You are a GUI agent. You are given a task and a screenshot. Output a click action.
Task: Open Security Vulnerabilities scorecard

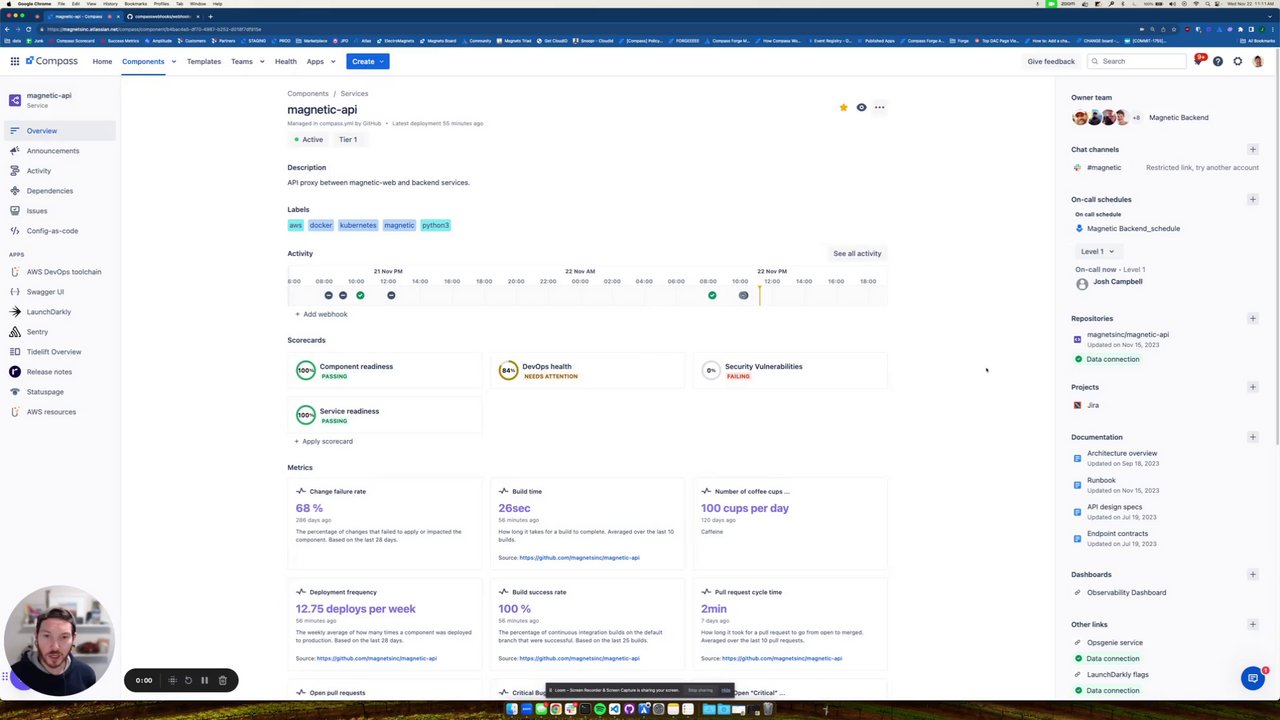790,371
